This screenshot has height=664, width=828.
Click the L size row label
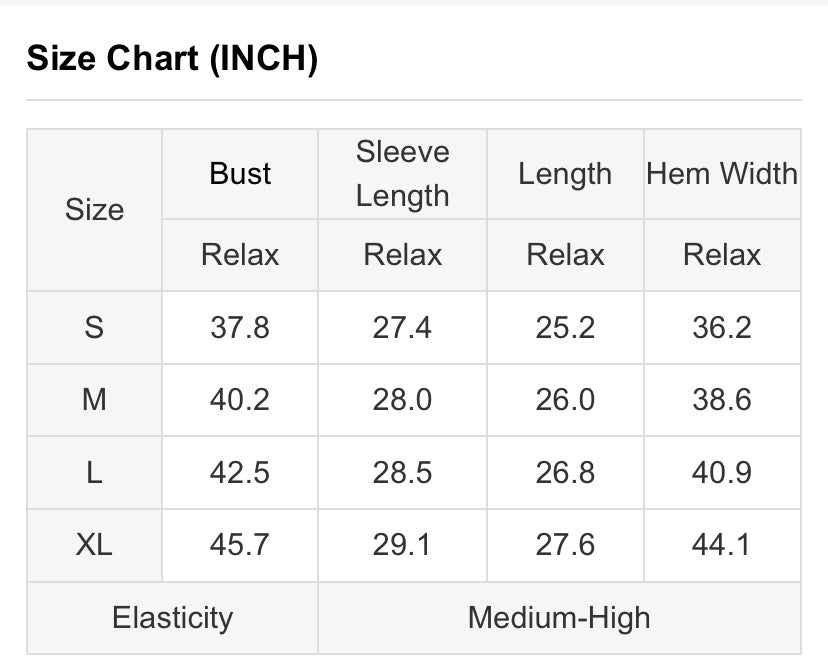pos(94,472)
